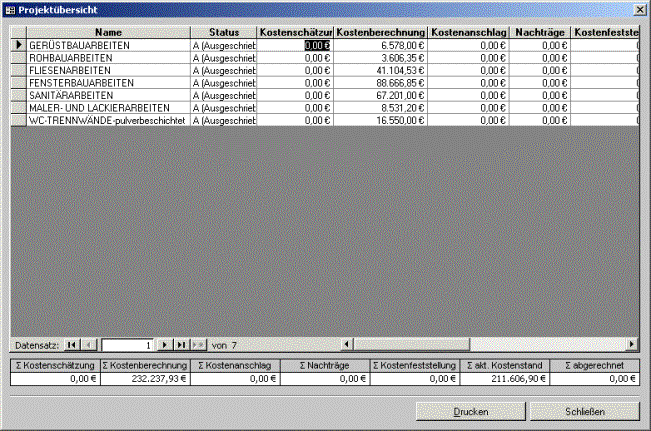Screen dimensions: 651x431
Task: Click the Status column header
Action: click(224, 33)
